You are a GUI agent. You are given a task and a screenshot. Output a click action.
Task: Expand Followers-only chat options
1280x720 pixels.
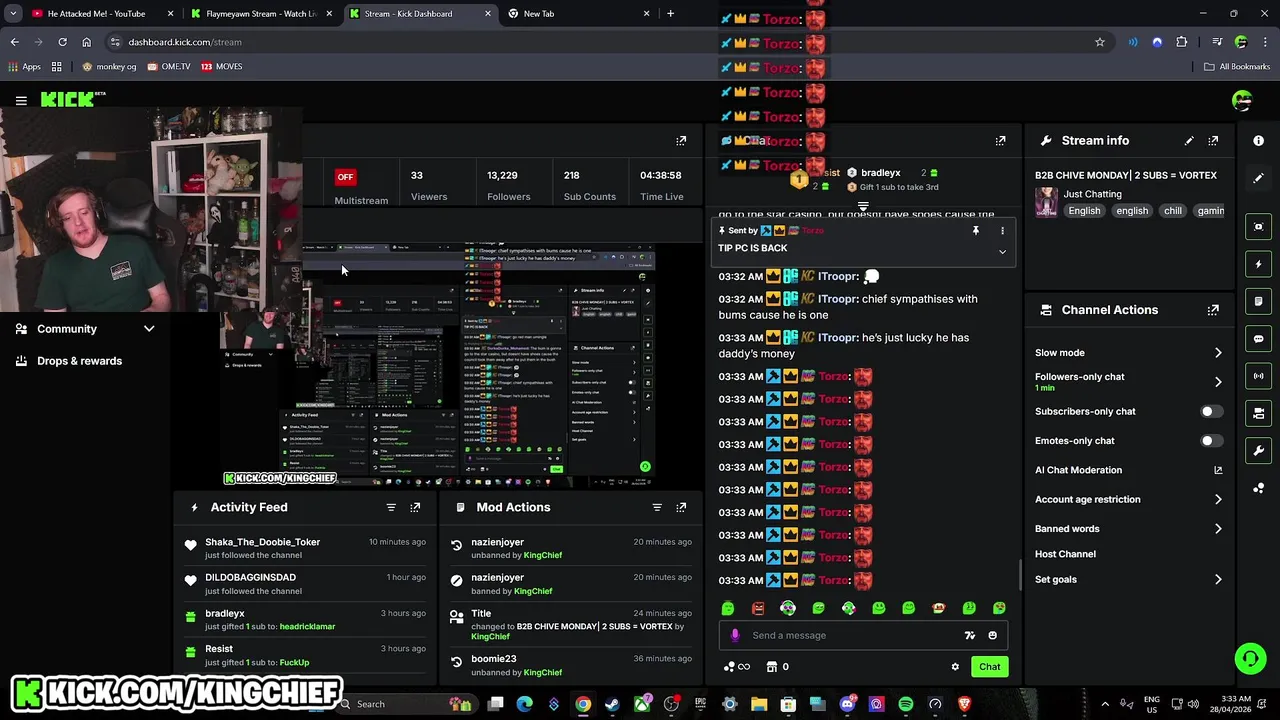pyautogui.click(x=1218, y=382)
